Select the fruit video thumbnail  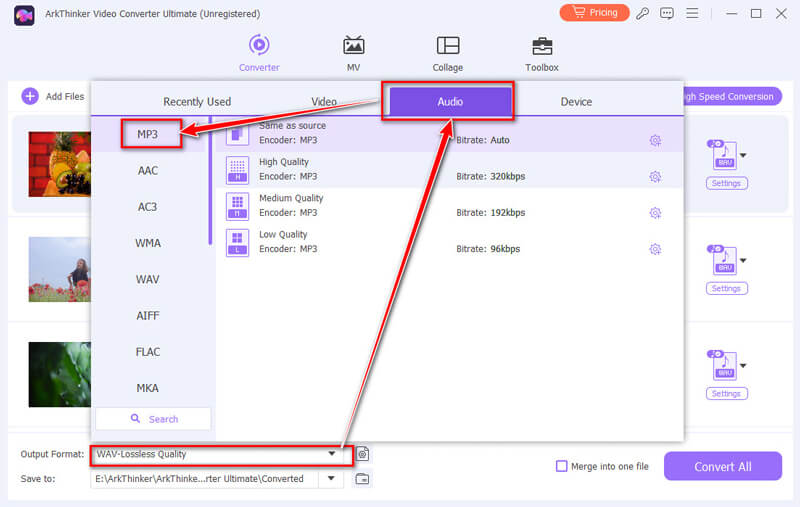(60, 164)
